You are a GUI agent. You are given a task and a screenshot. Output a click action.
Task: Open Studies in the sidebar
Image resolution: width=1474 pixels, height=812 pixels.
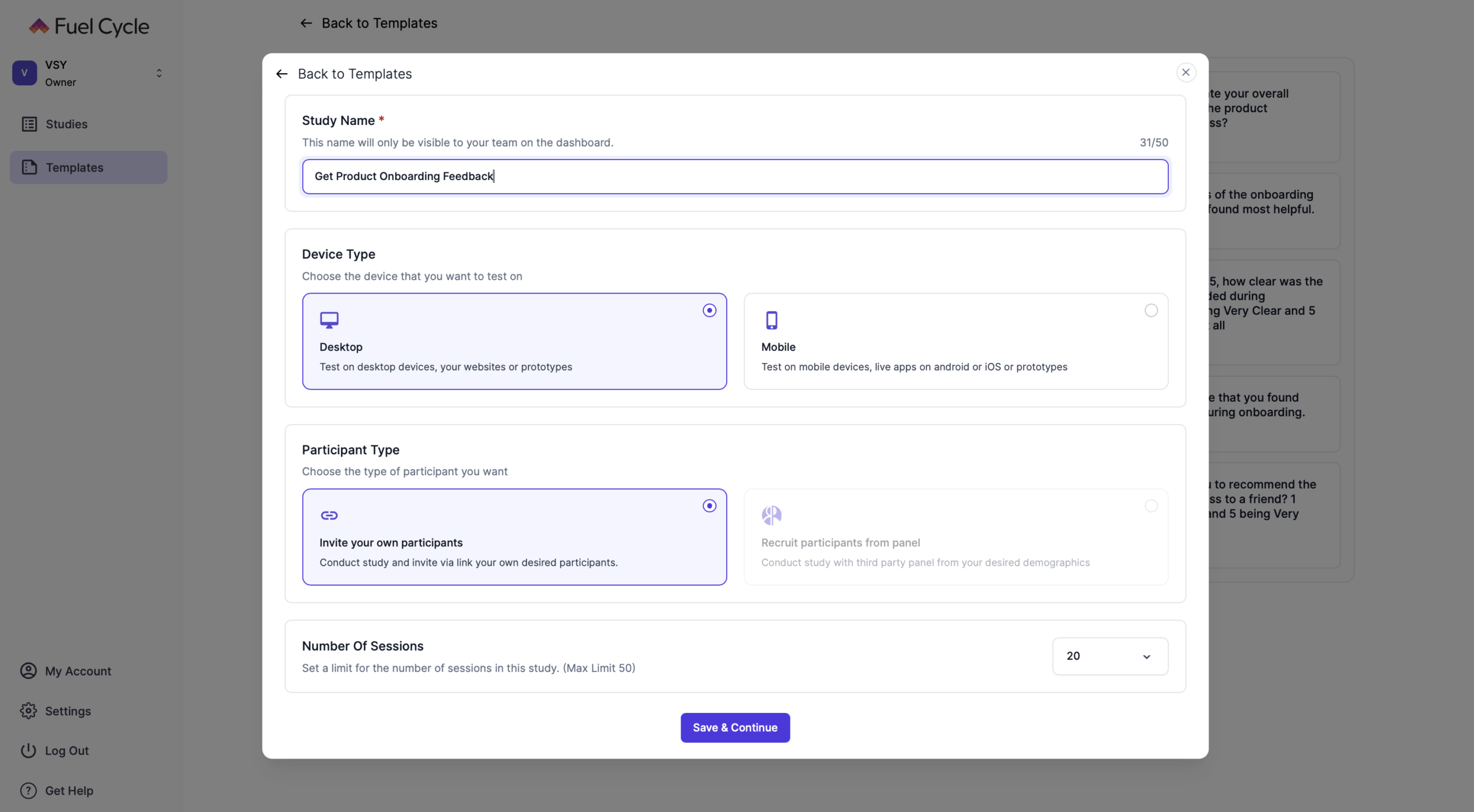click(66, 124)
